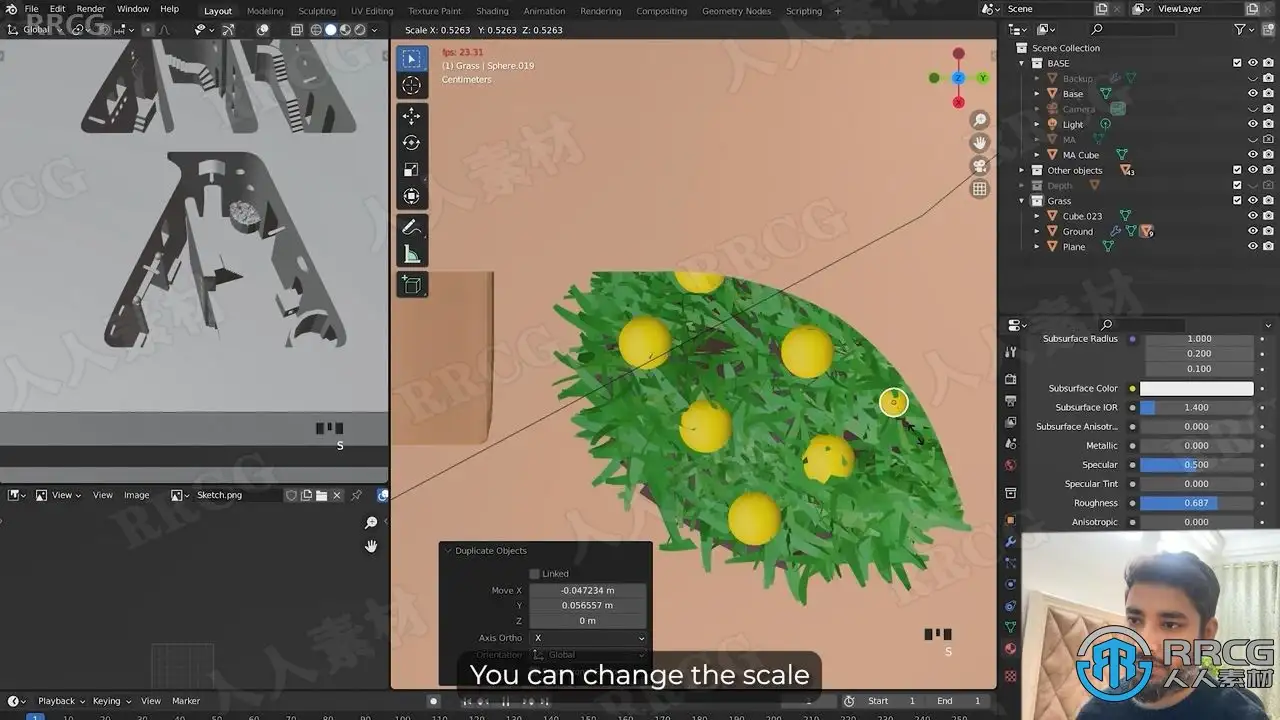Open the Keying dropdown in the timeline

[110, 701]
